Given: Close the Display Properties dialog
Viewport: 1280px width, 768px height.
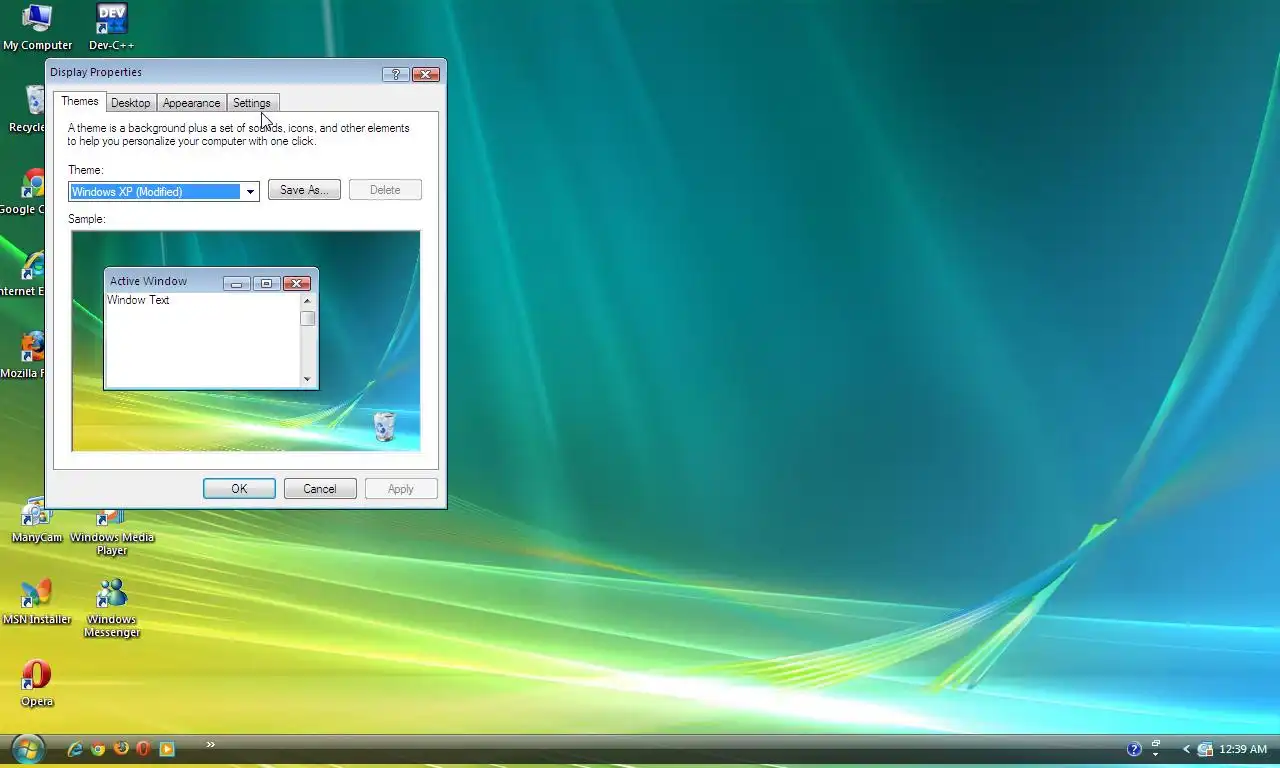Looking at the screenshot, I should coord(426,74).
